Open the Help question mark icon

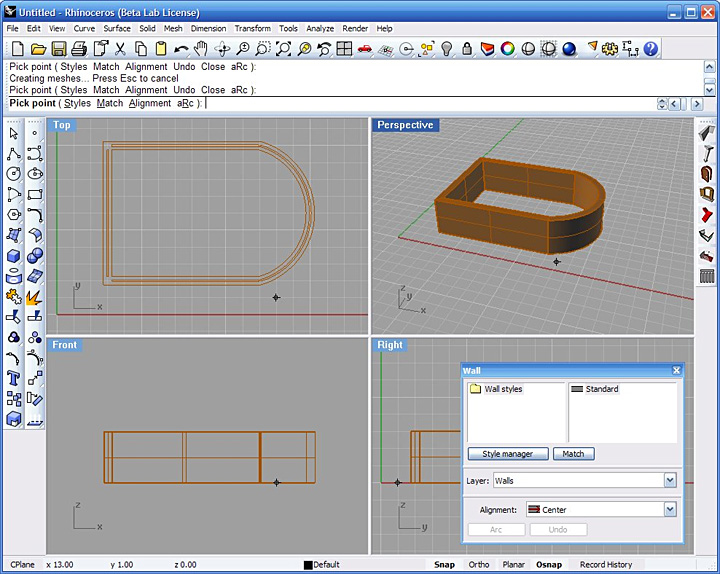651,48
